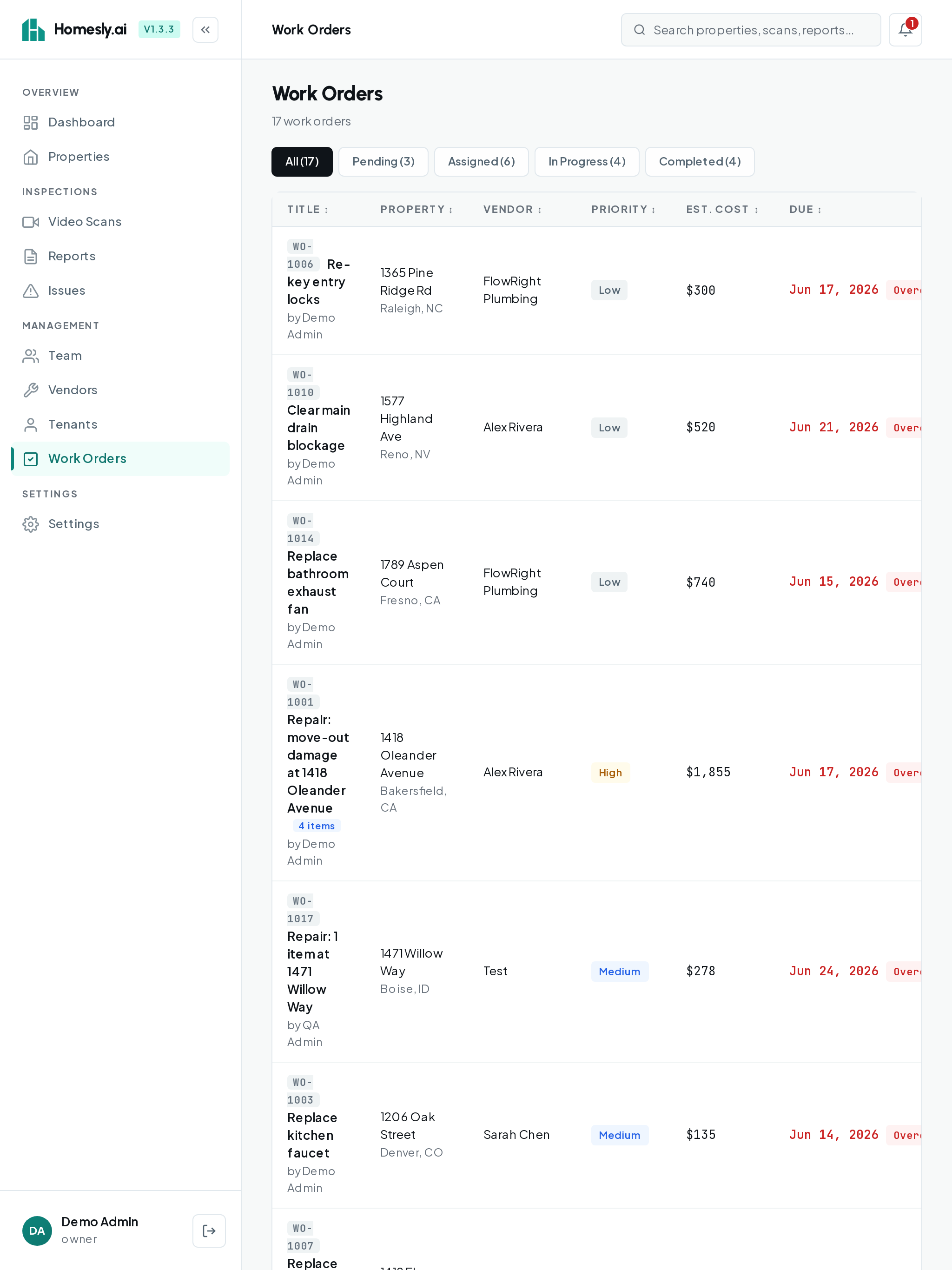The width and height of the screenshot is (952, 1270).
Task: Open Replace kitchen faucet work order
Action: (312, 1135)
